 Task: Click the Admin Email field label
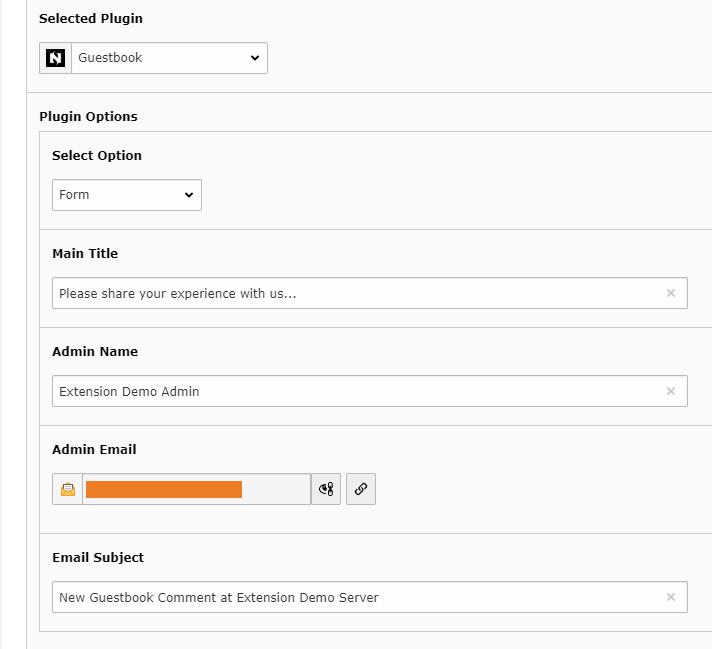[94, 449]
